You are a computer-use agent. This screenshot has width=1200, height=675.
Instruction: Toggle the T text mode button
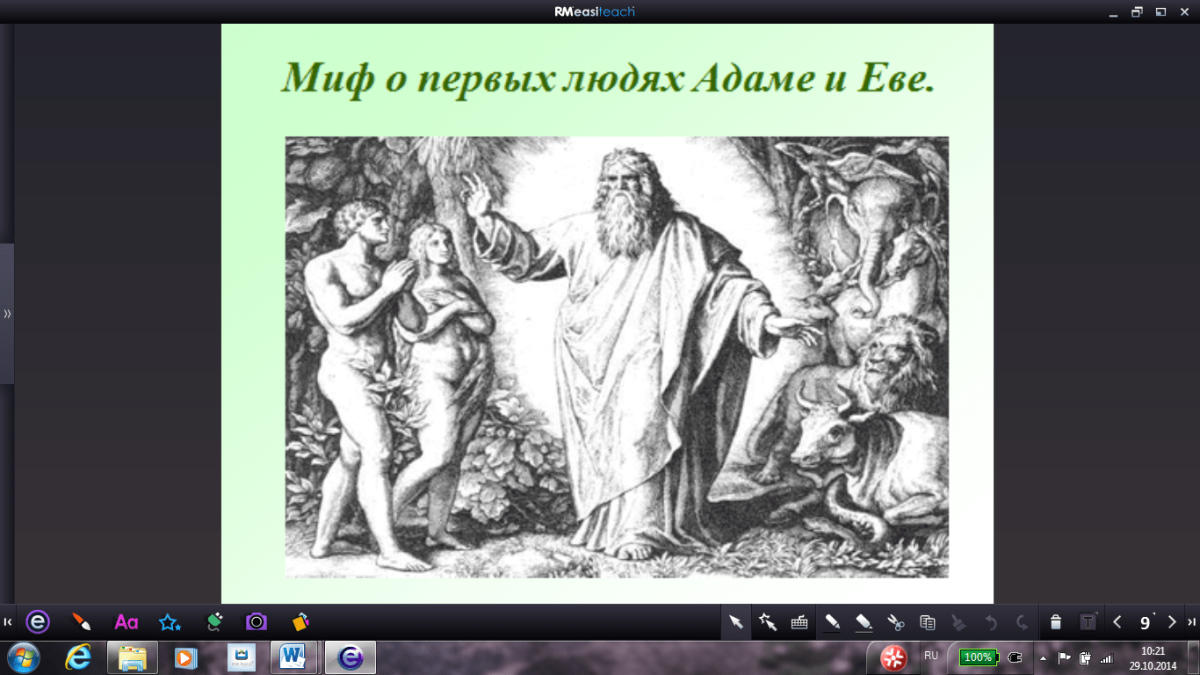coord(1088,622)
